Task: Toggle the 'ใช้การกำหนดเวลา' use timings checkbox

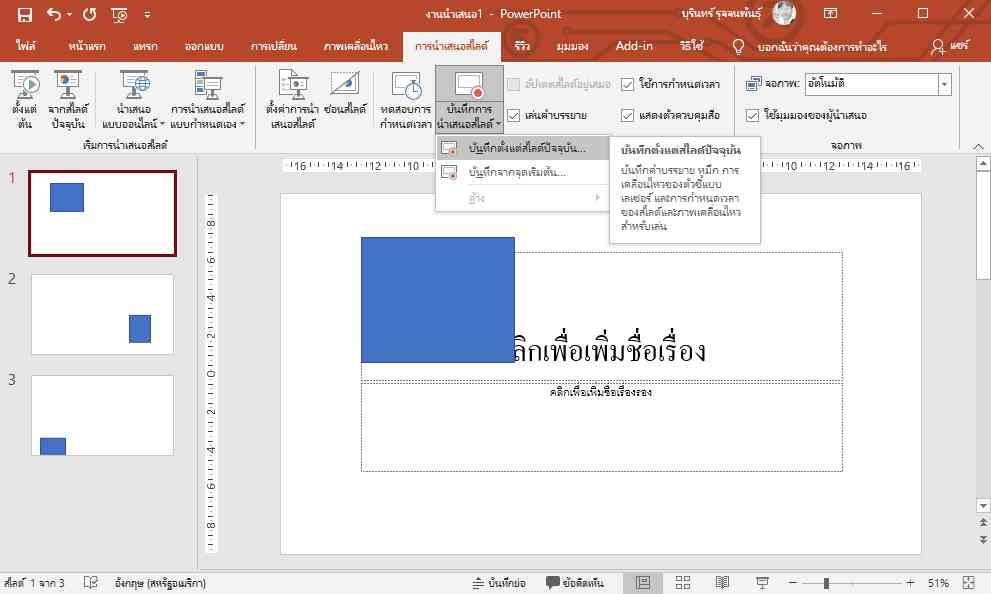Action: point(628,85)
